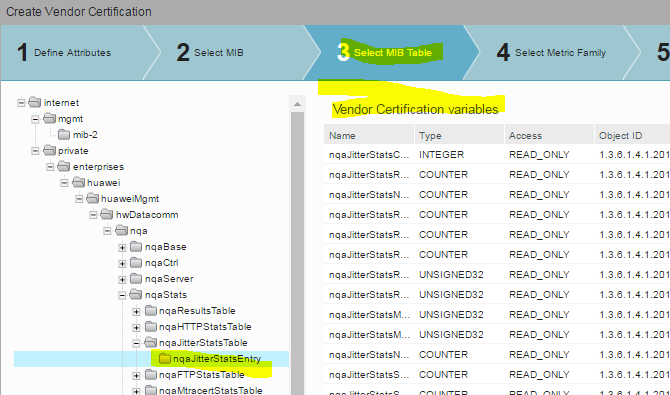This screenshot has width=670, height=395.
Task: Select the hwDatacomm label in tree
Action: click(x=147, y=215)
